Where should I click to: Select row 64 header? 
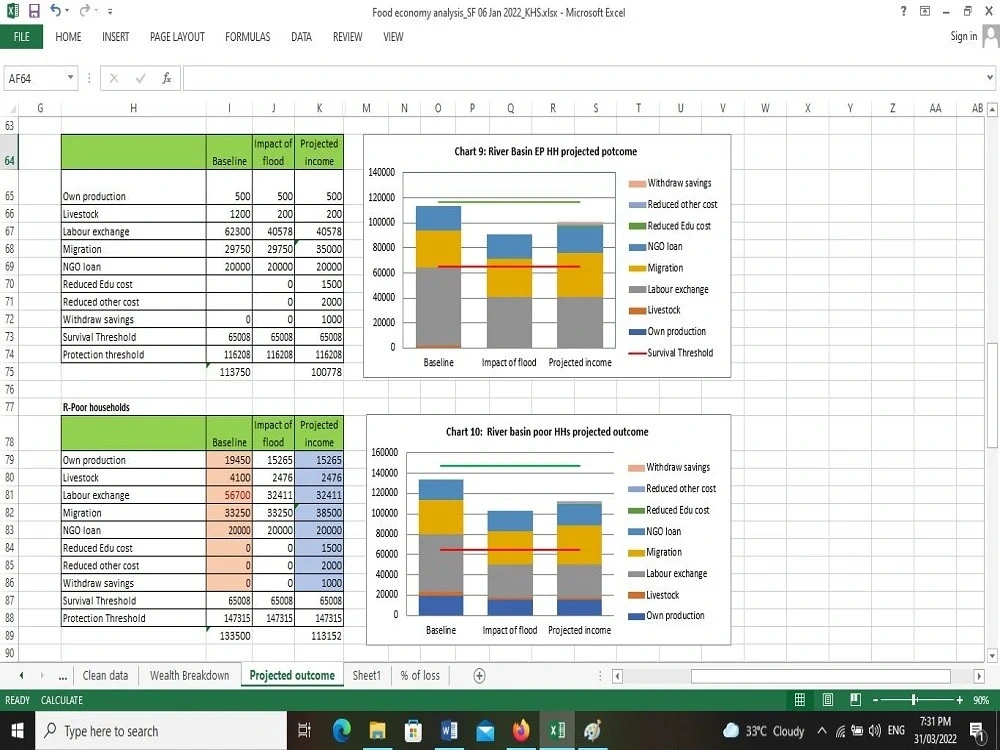click(x=10, y=152)
